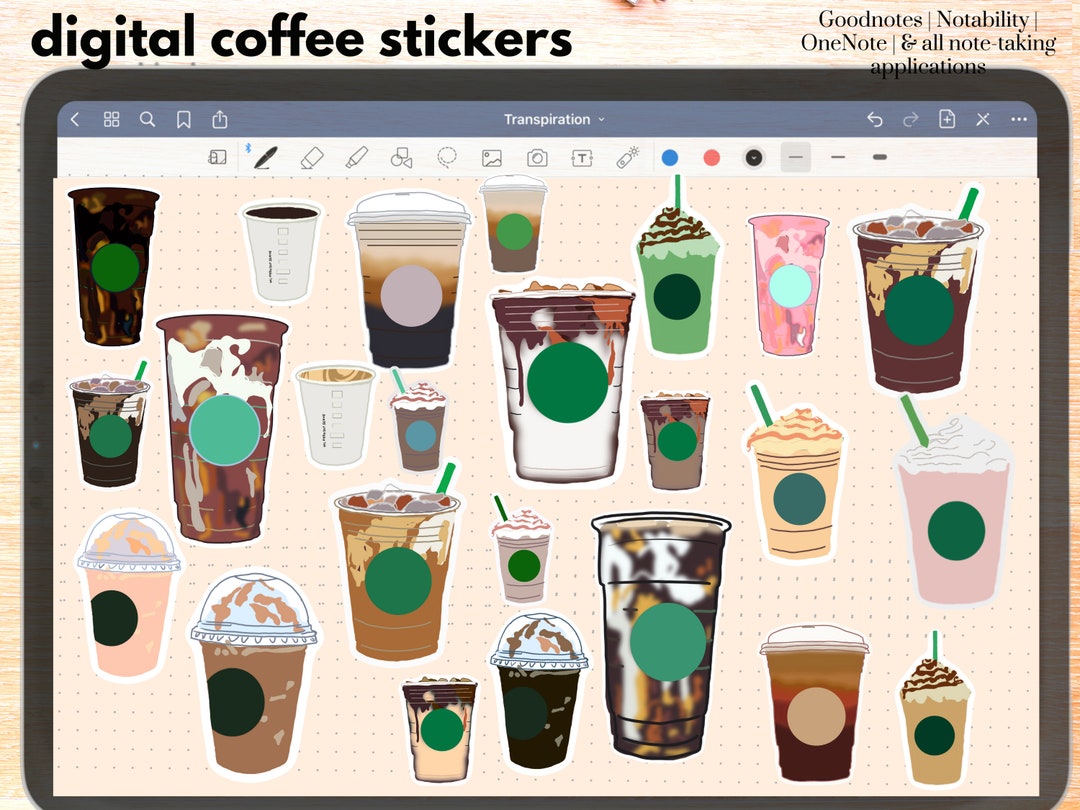Image resolution: width=1080 pixels, height=810 pixels.
Task: Undo the last action
Action: pos(875,119)
